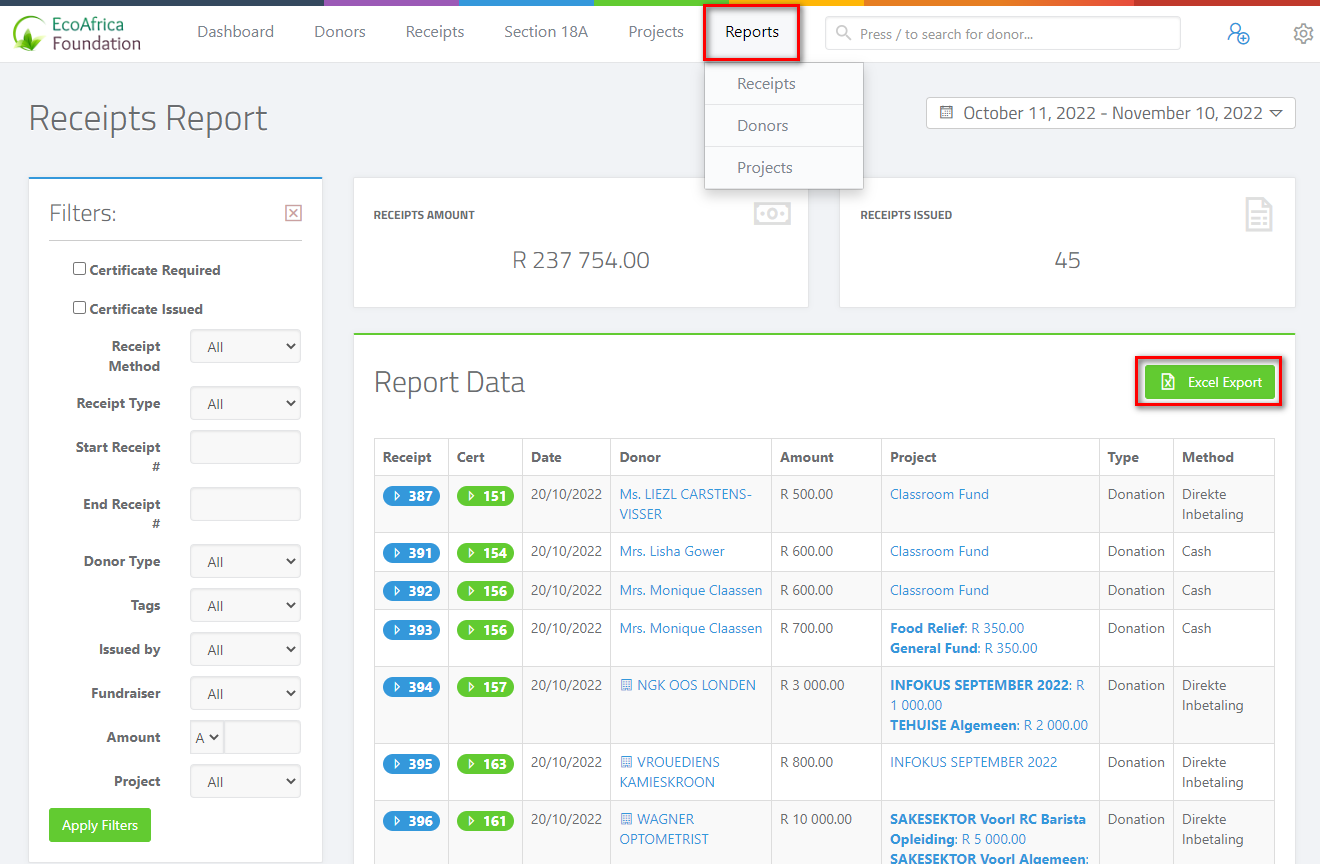Viewport: 1320px width, 864px height.
Task: Expand receipt badge 387 details
Action: click(411, 494)
